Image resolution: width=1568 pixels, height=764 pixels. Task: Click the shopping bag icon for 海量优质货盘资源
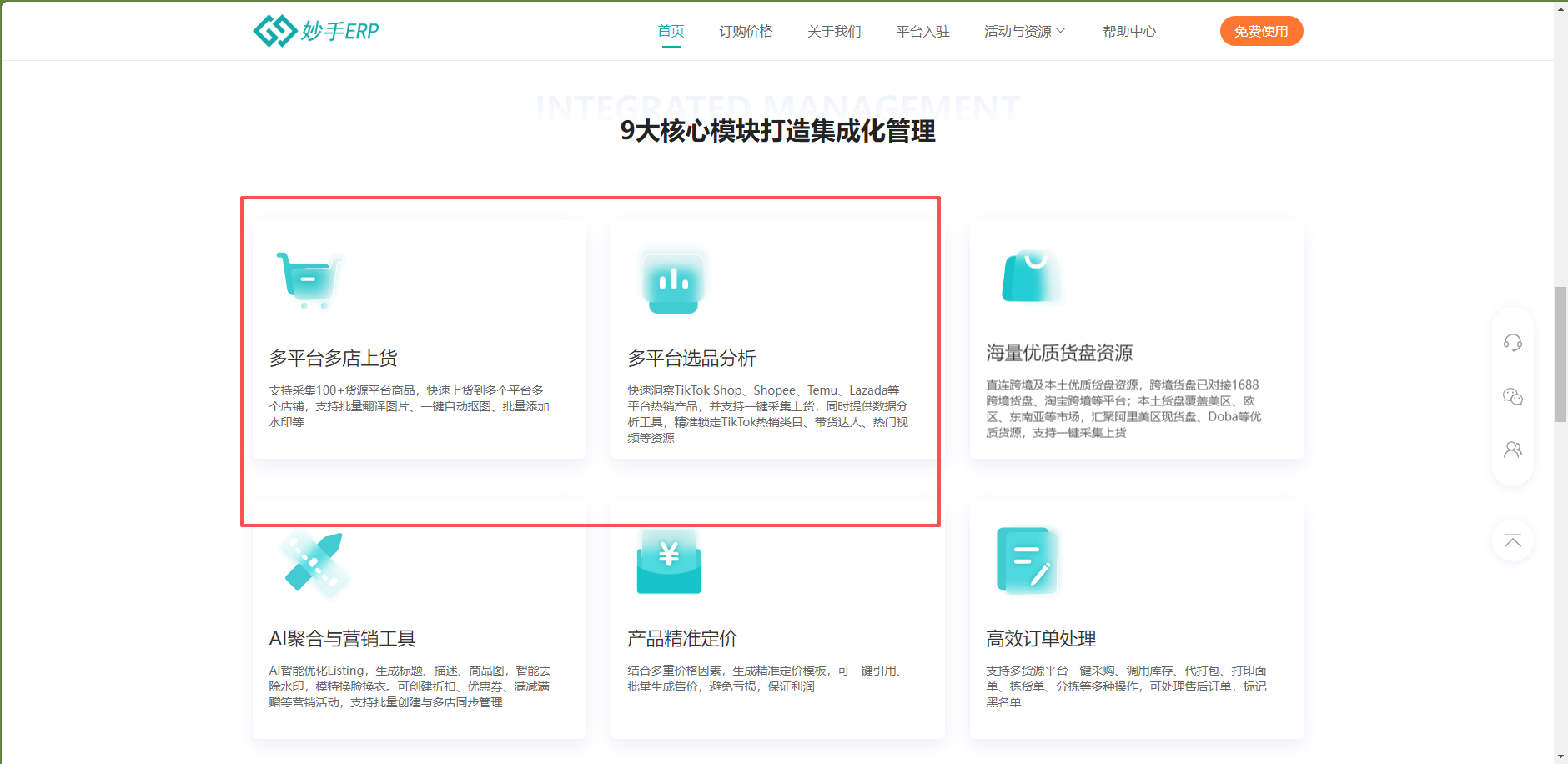[x=1031, y=277]
